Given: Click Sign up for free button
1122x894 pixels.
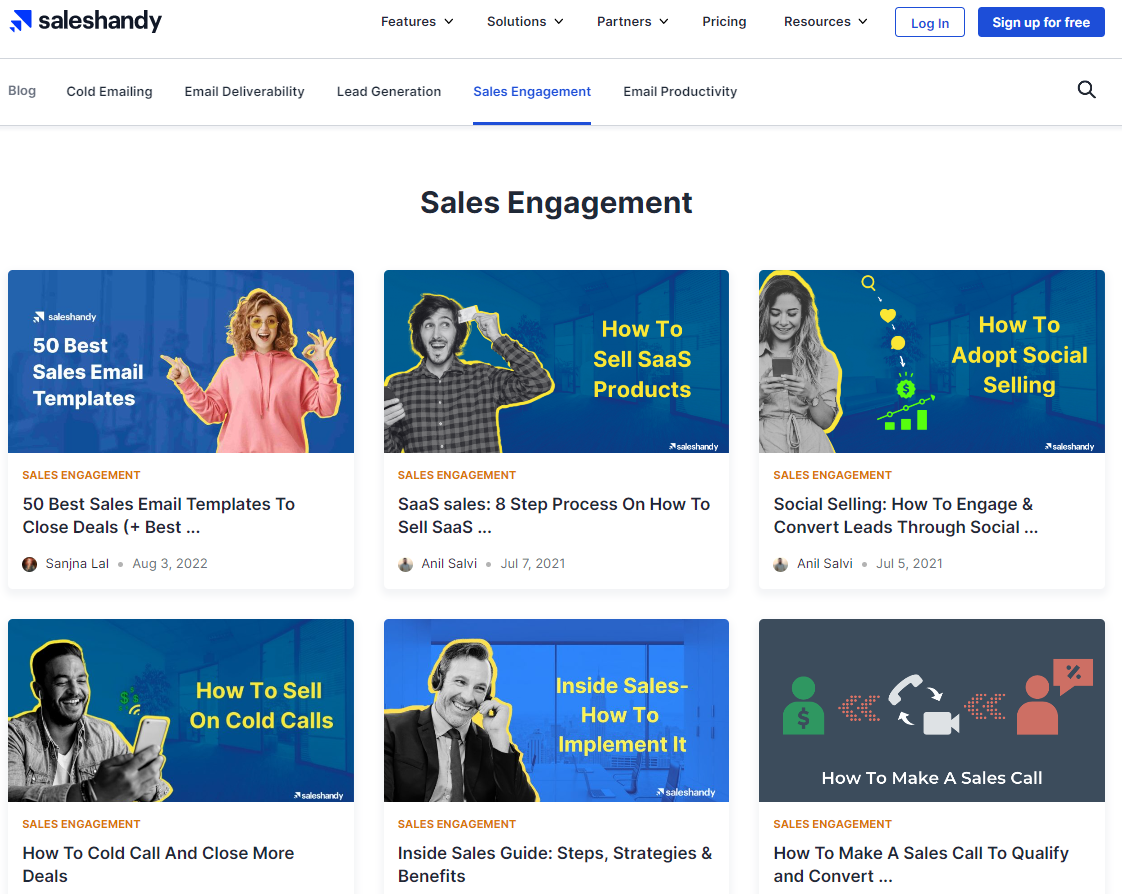Looking at the screenshot, I should (1041, 22).
